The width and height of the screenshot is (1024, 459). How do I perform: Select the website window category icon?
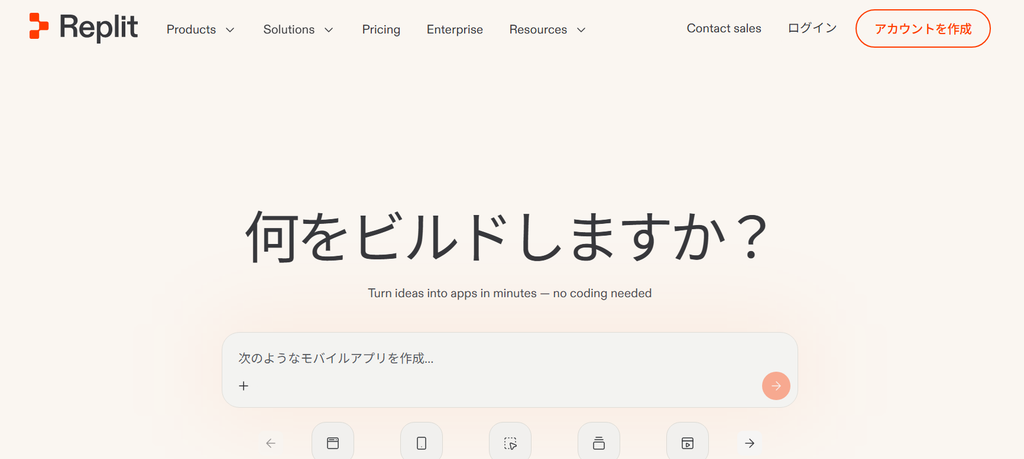[x=333, y=443]
